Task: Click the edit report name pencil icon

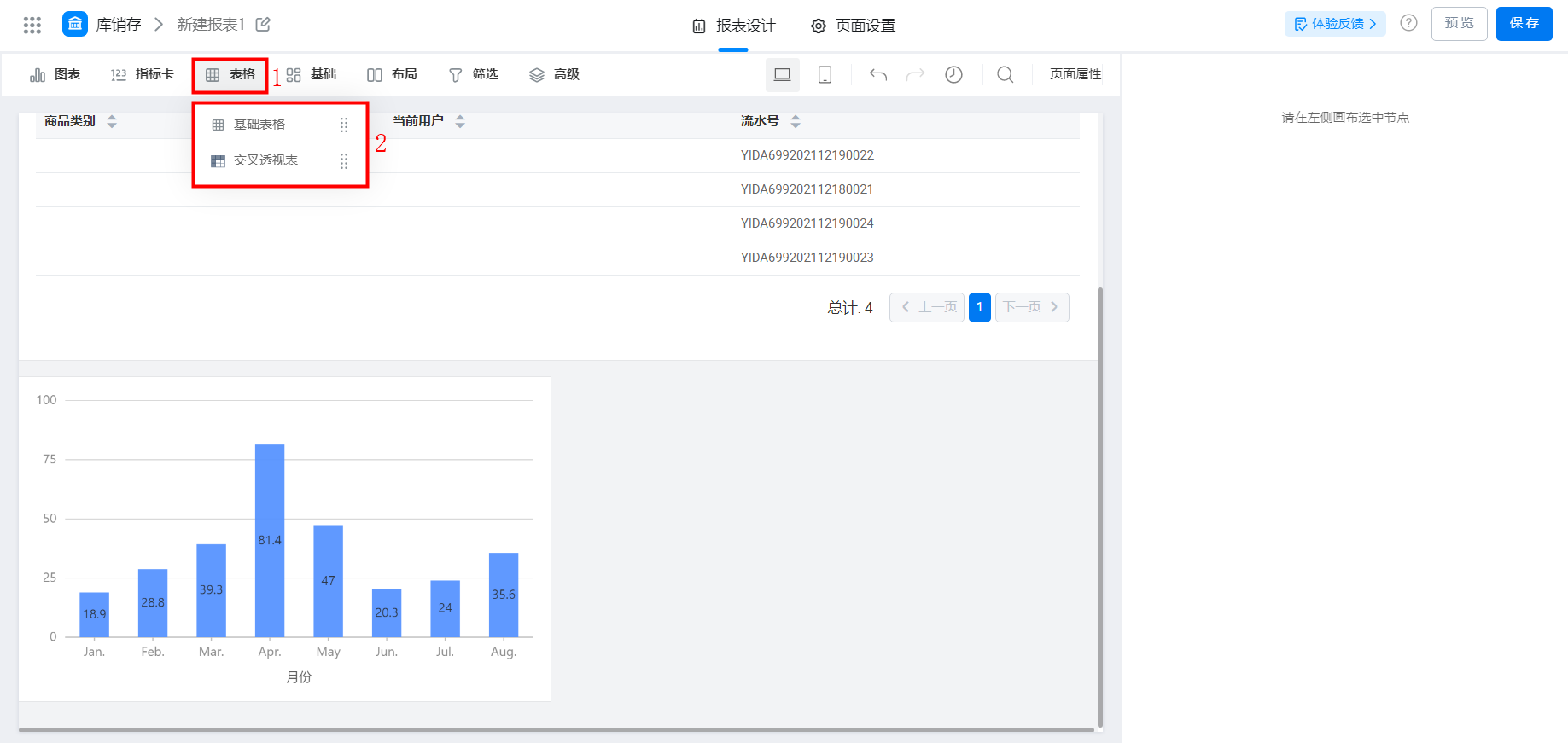Action: click(263, 25)
